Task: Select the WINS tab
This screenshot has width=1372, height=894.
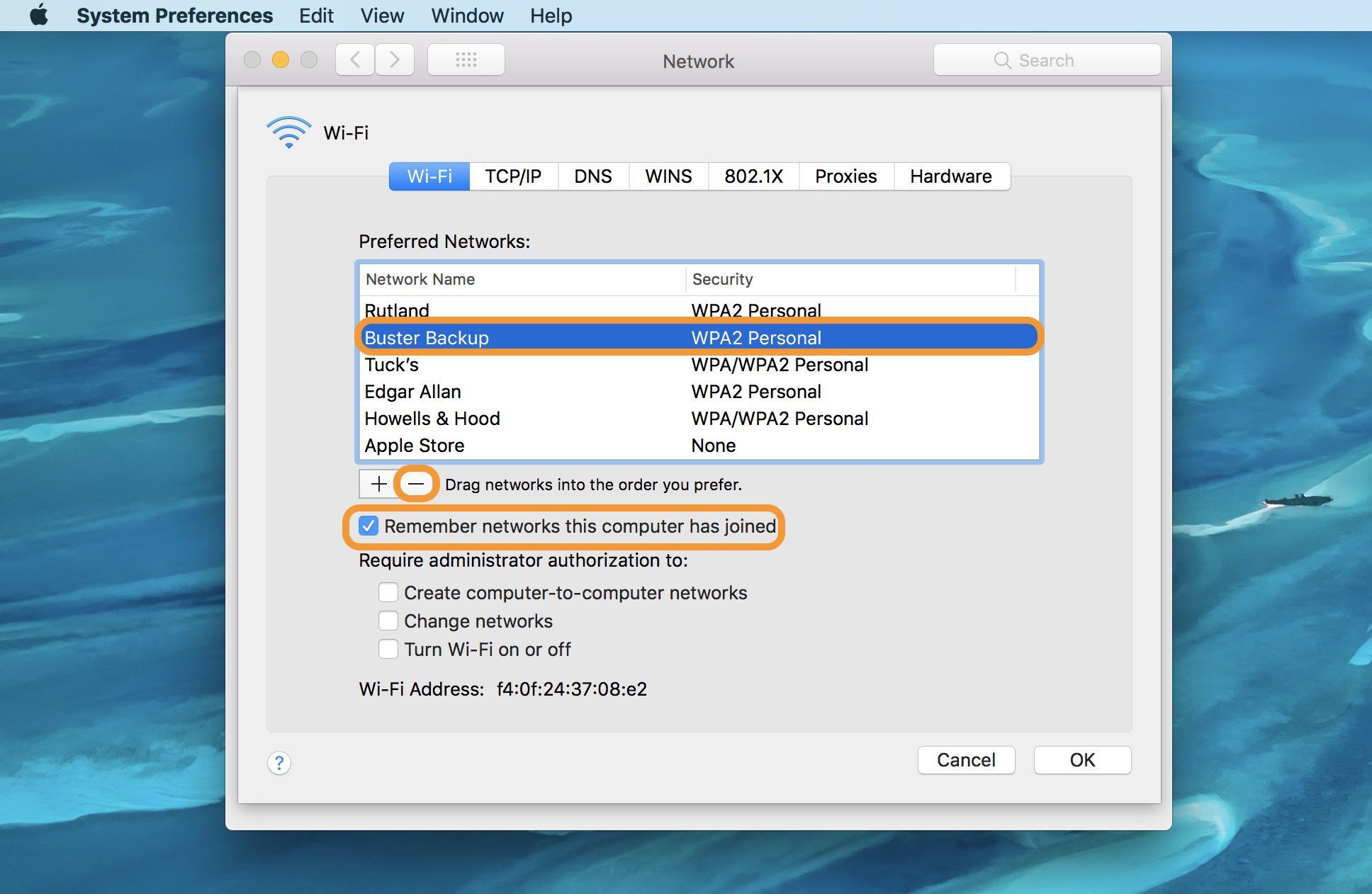Action: (668, 176)
